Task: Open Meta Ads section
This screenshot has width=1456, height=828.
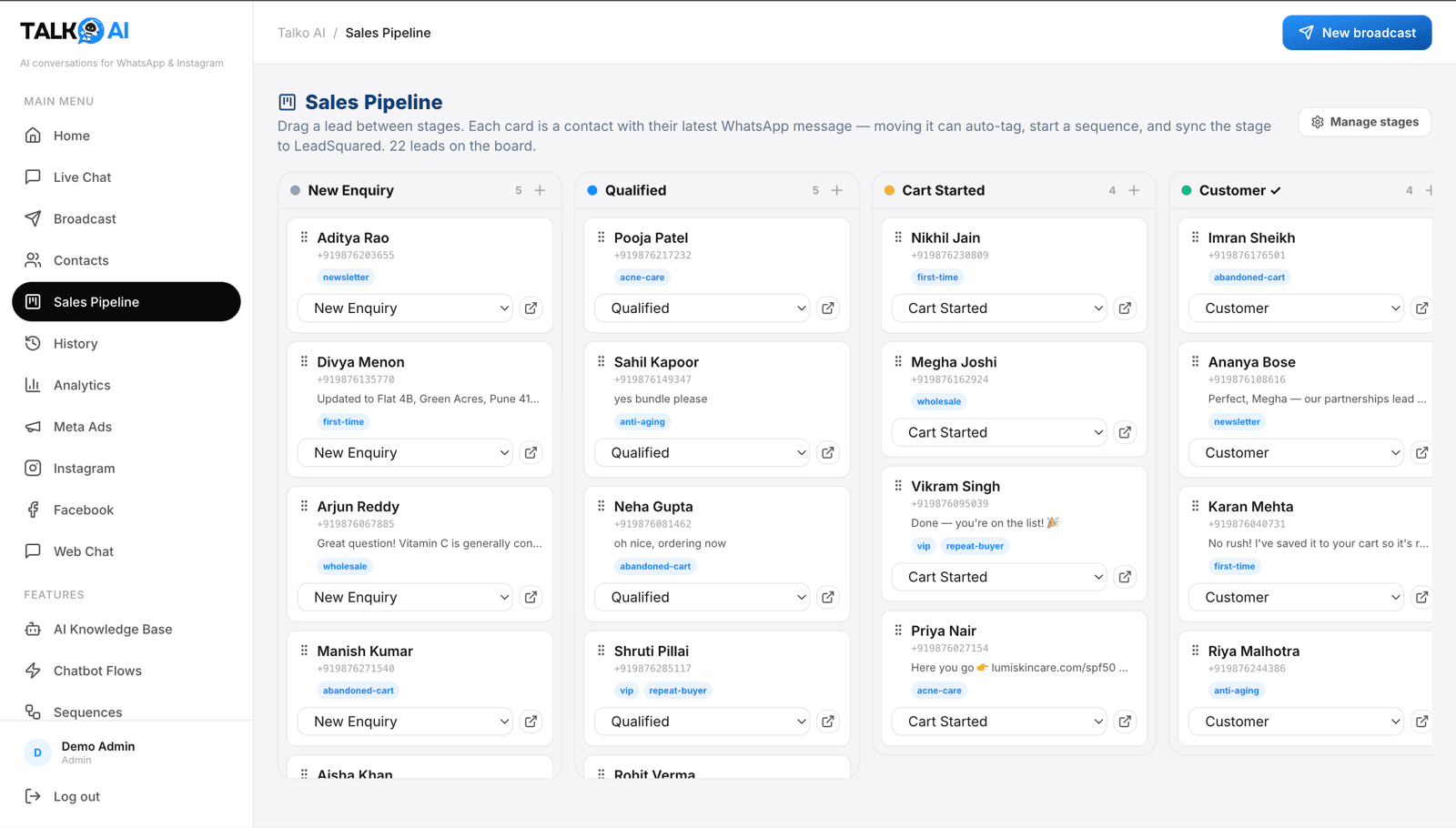Action: (126, 427)
